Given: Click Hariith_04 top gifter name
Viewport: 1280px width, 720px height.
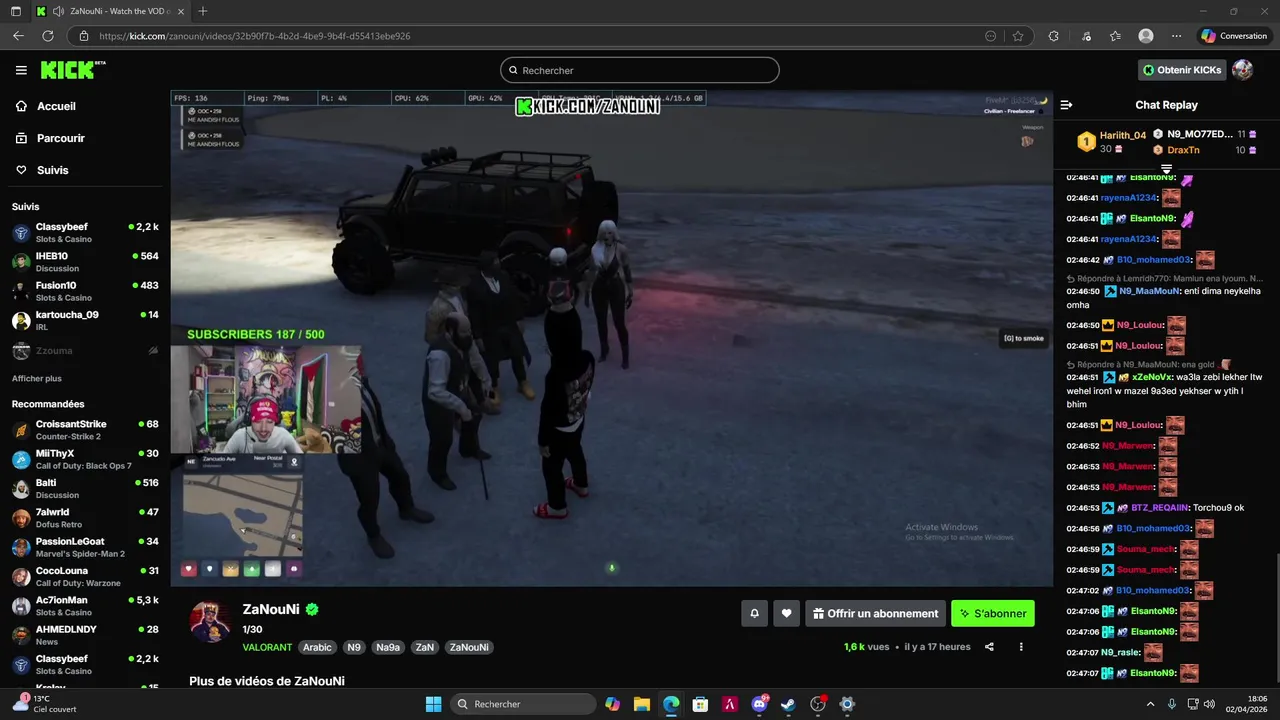Looking at the screenshot, I should pyautogui.click(x=1123, y=135).
